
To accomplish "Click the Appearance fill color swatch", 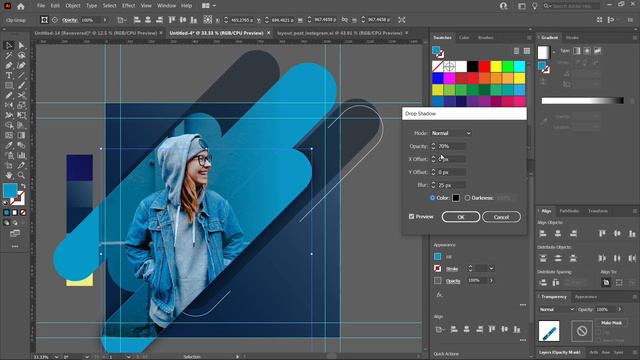I will point(438,257).
